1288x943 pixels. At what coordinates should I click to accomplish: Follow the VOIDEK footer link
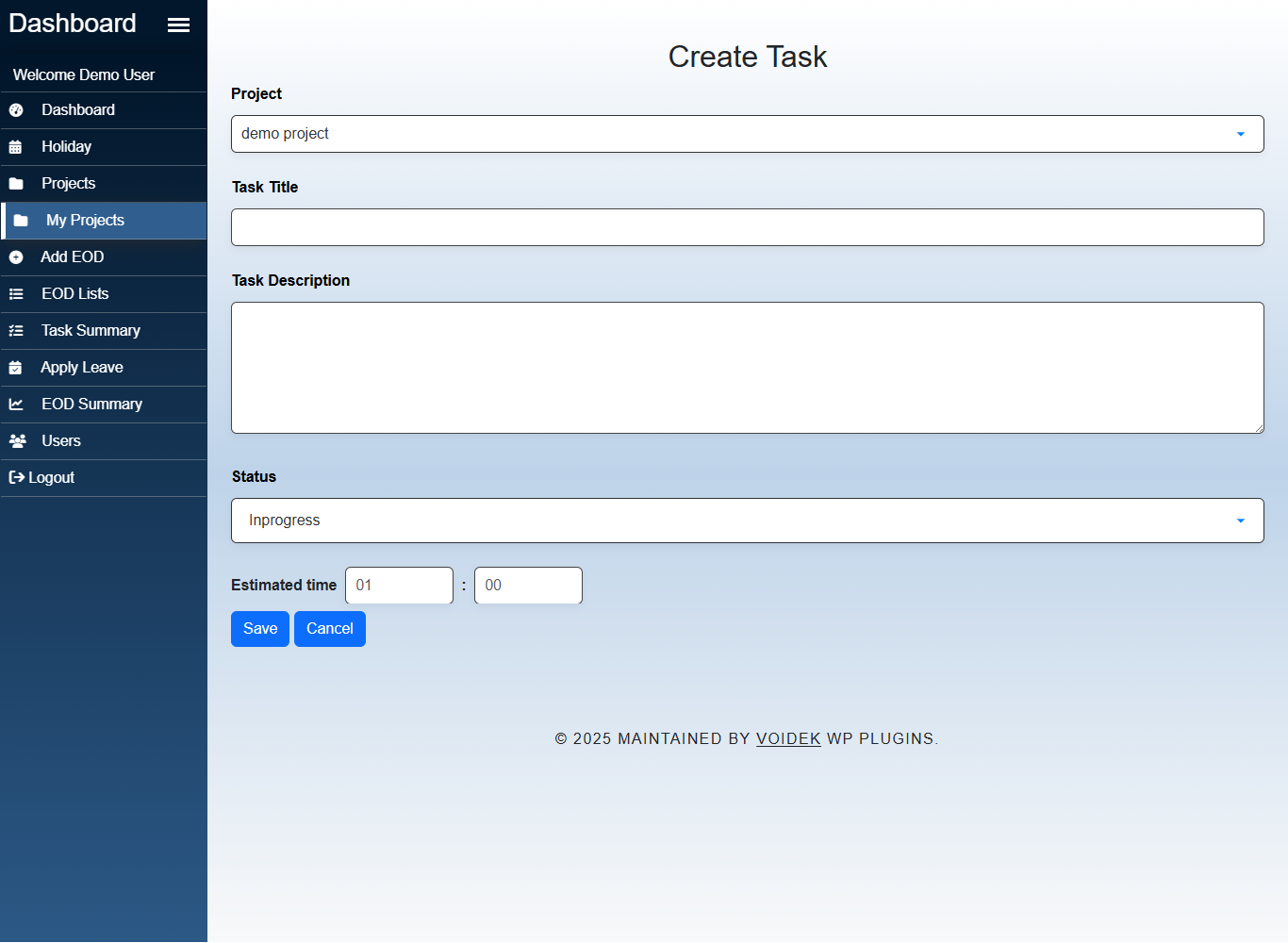pos(788,738)
